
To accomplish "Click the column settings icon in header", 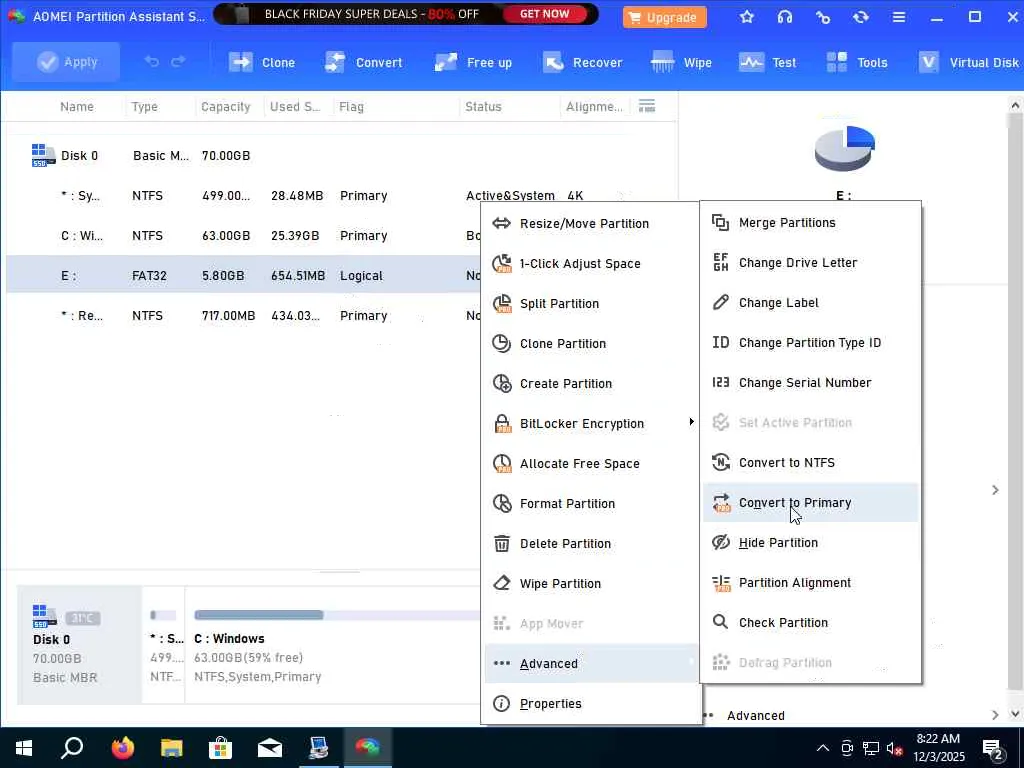I will (647, 106).
